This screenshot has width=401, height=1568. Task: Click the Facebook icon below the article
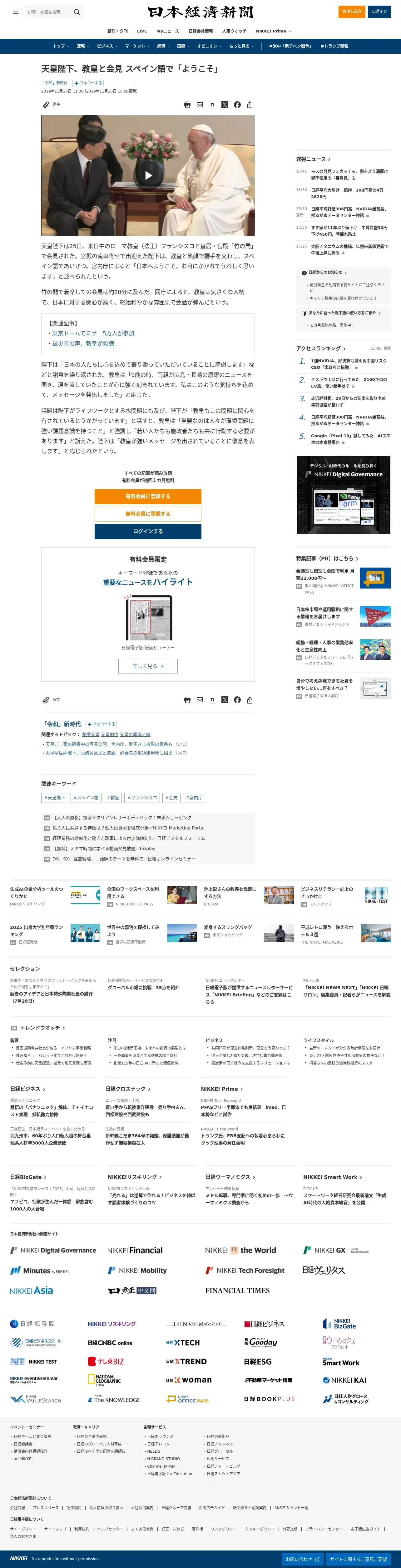click(x=237, y=700)
